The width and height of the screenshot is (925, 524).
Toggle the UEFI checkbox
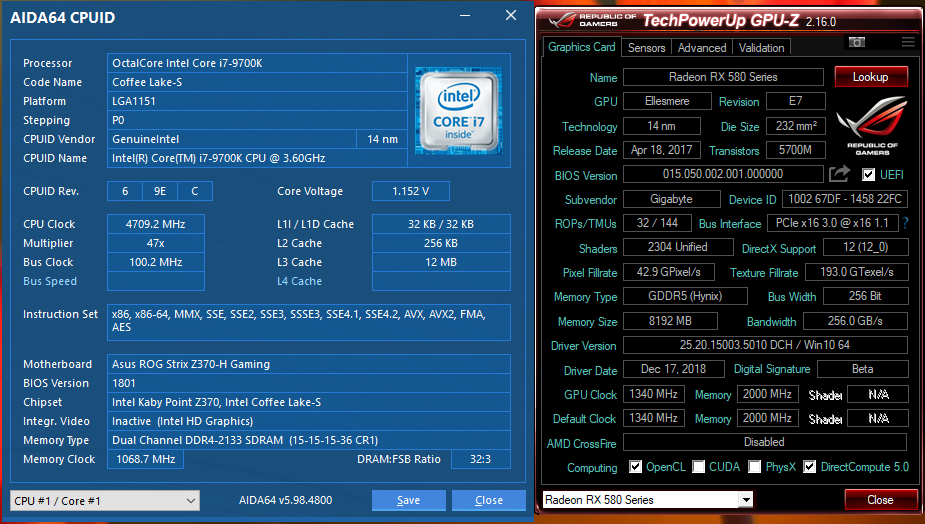(x=868, y=175)
